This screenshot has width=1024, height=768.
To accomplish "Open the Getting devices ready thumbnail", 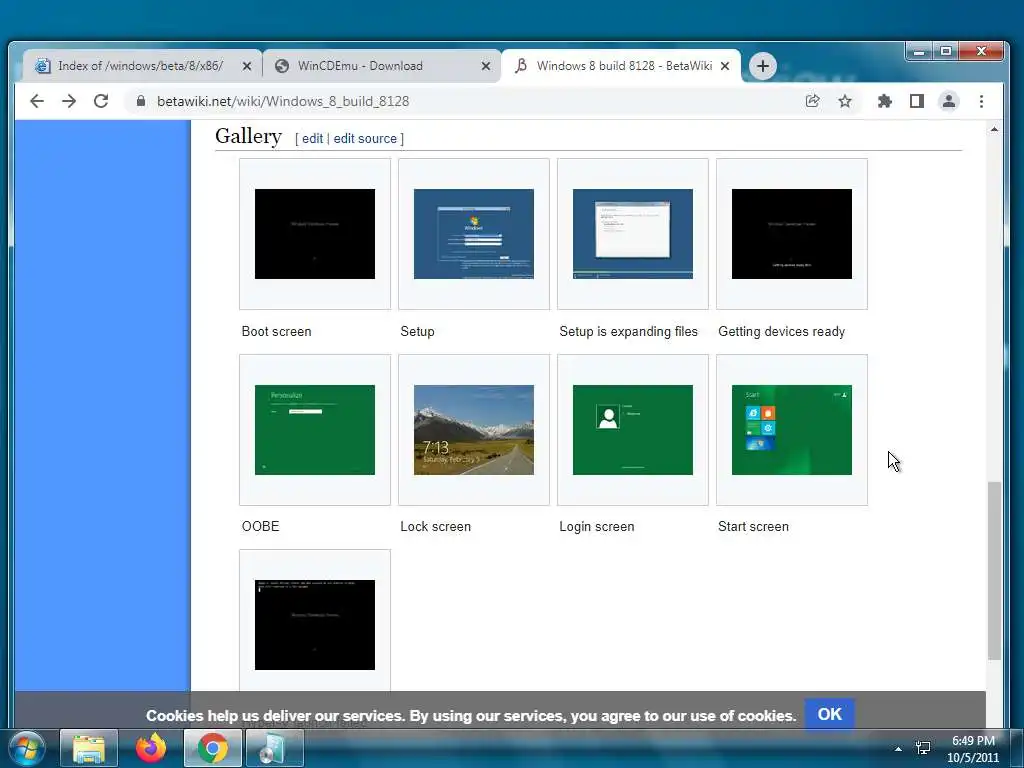I will click(x=792, y=234).
